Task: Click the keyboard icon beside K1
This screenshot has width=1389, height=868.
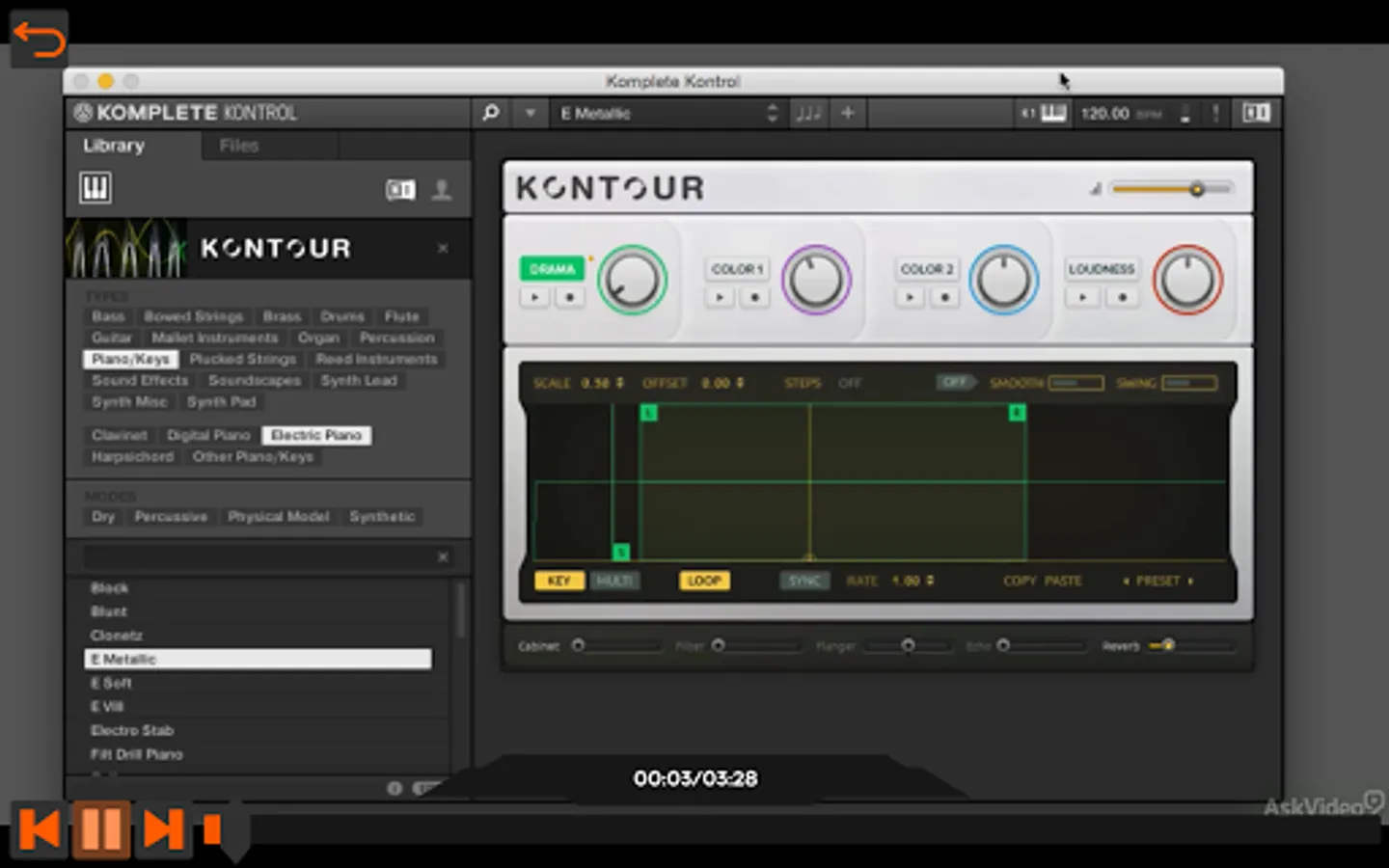Action: click(x=1053, y=113)
